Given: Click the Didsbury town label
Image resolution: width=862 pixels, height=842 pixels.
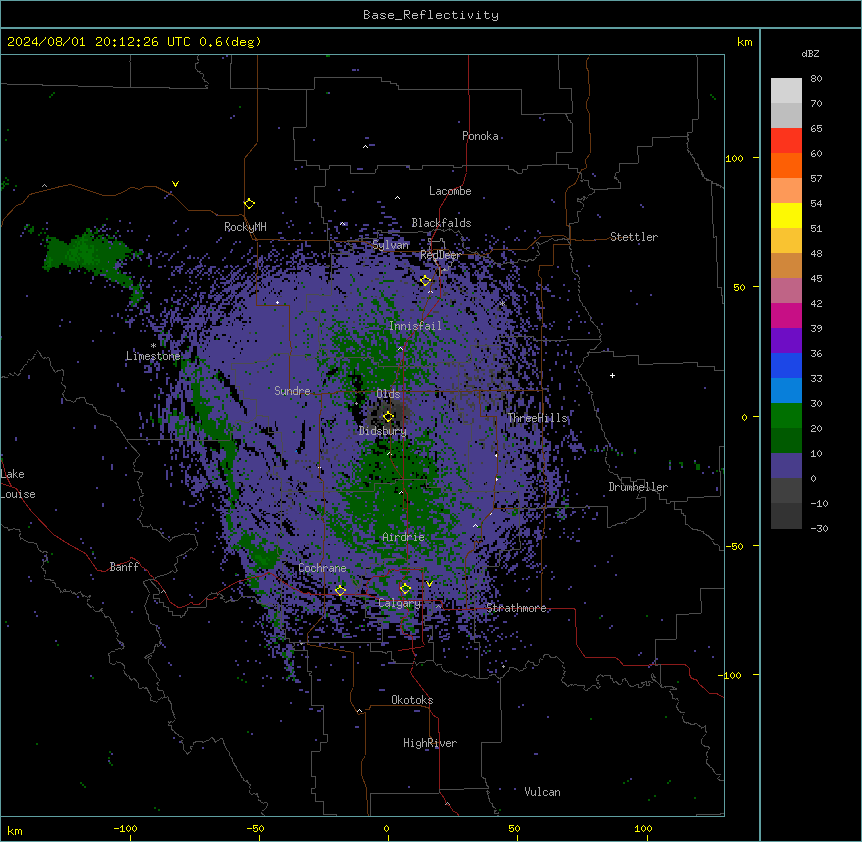Looking at the screenshot, I should 383,431.
